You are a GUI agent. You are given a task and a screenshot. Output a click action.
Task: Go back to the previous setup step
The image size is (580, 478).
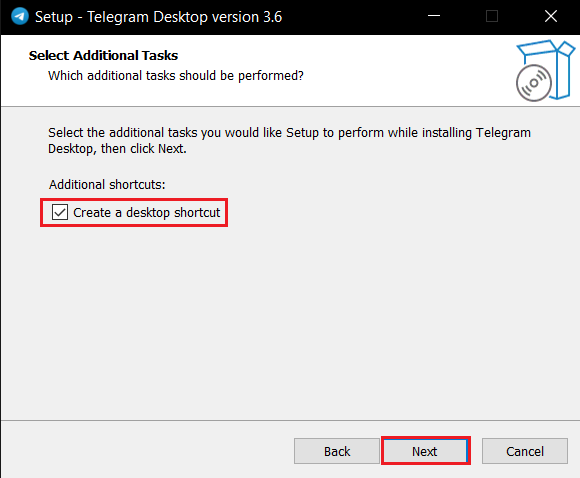pyautogui.click(x=337, y=451)
